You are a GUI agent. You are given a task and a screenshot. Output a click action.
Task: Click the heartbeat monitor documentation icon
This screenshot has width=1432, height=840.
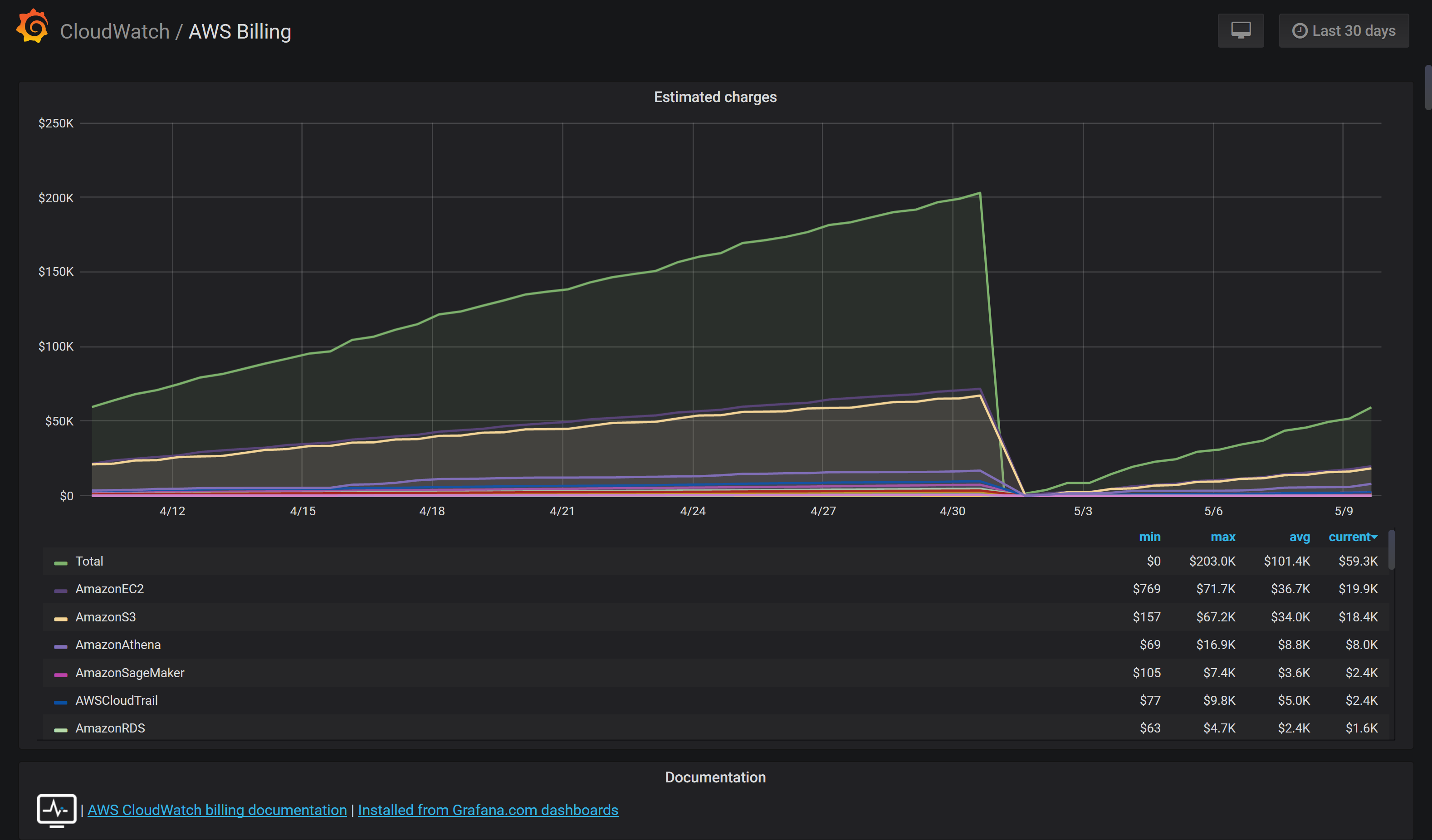click(x=56, y=809)
